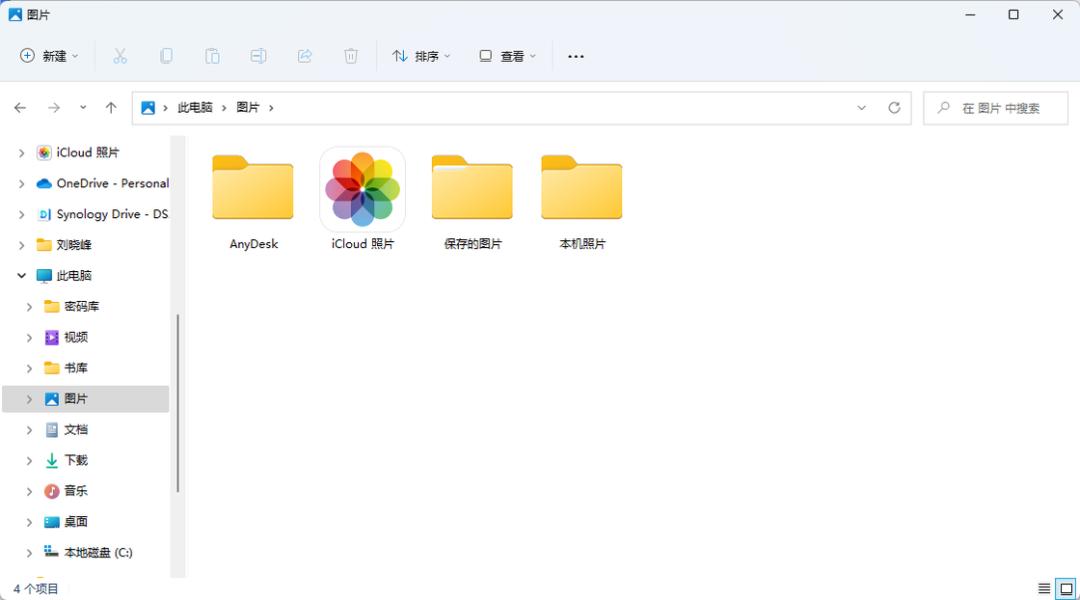Go forward with the right arrow

pyautogui.click(x=54, y=107)
